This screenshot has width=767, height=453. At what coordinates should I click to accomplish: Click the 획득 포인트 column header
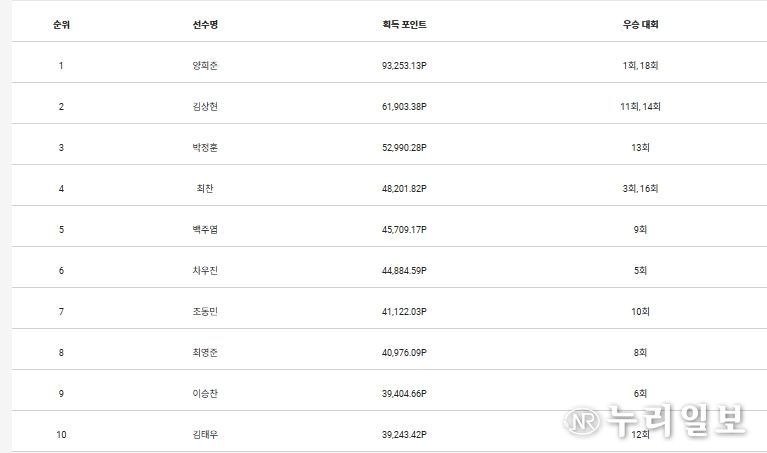point(404,24)
